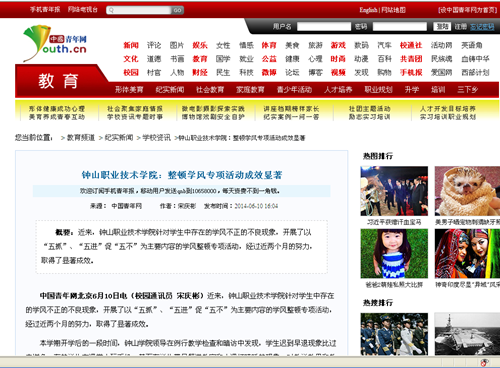Viewport: 500px width, 368px height.
Task: Click the red status bar icon at bottom right
Action: tap(484, 362)
